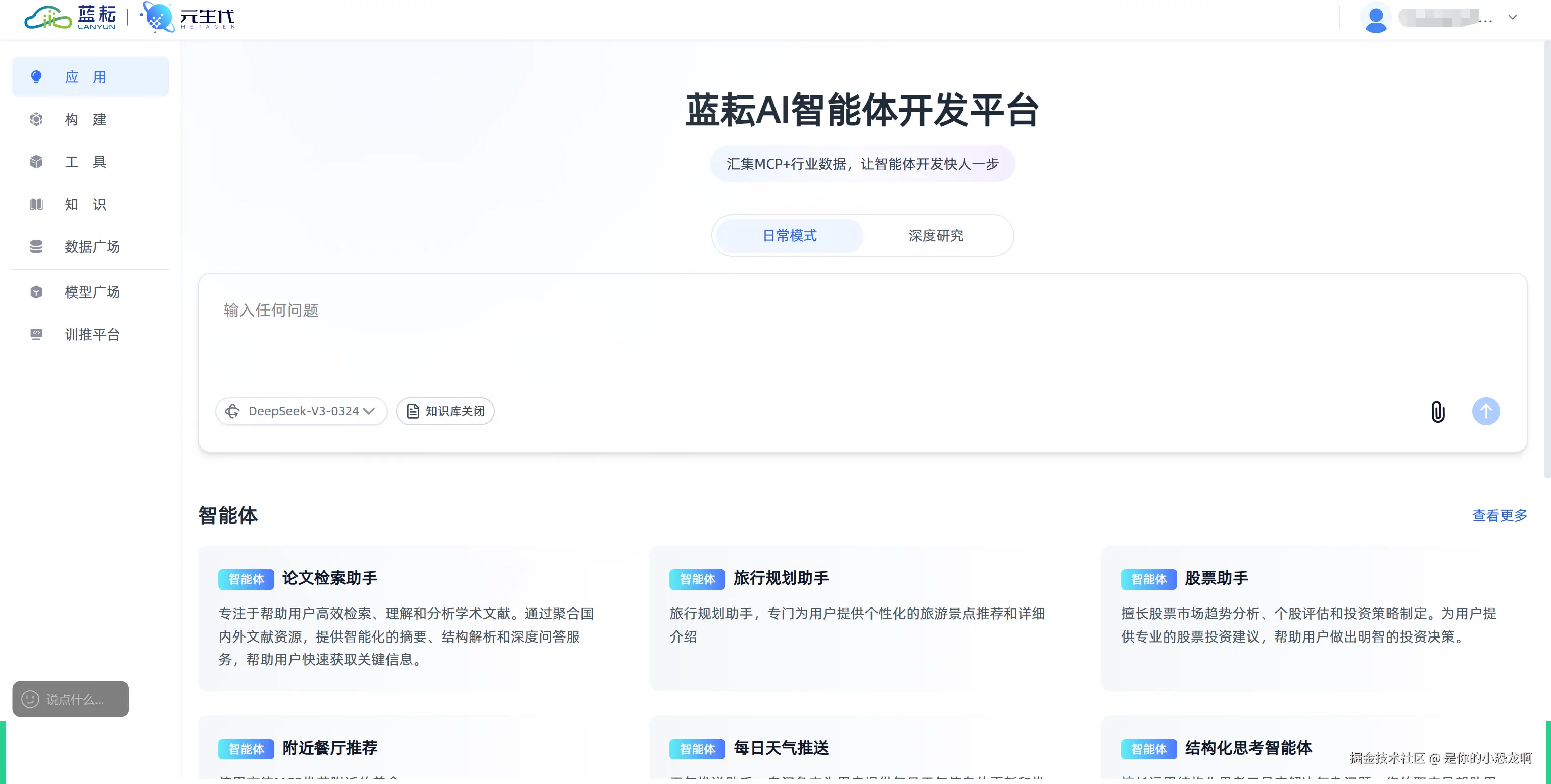Screen dimensions: 1551x784
Task: Click the 说点什么 feedback box
Action: pyautogui.click(x=70, y=699)
